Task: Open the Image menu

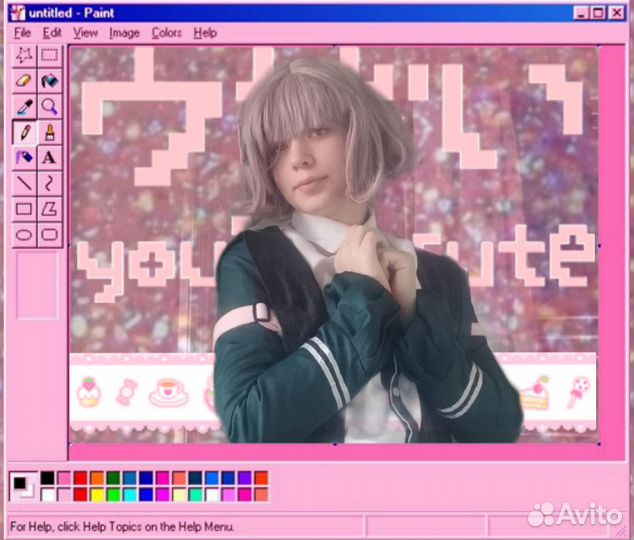Action: [x=124, y=33]
